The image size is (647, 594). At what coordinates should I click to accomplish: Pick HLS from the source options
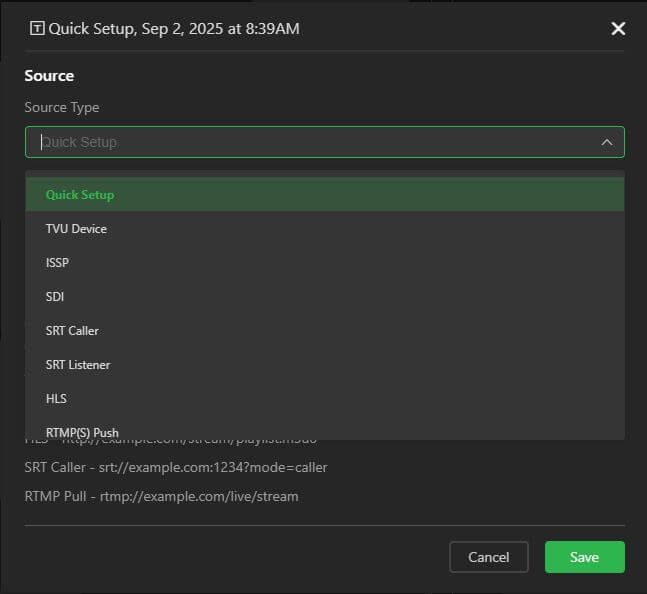pos(56,399)
